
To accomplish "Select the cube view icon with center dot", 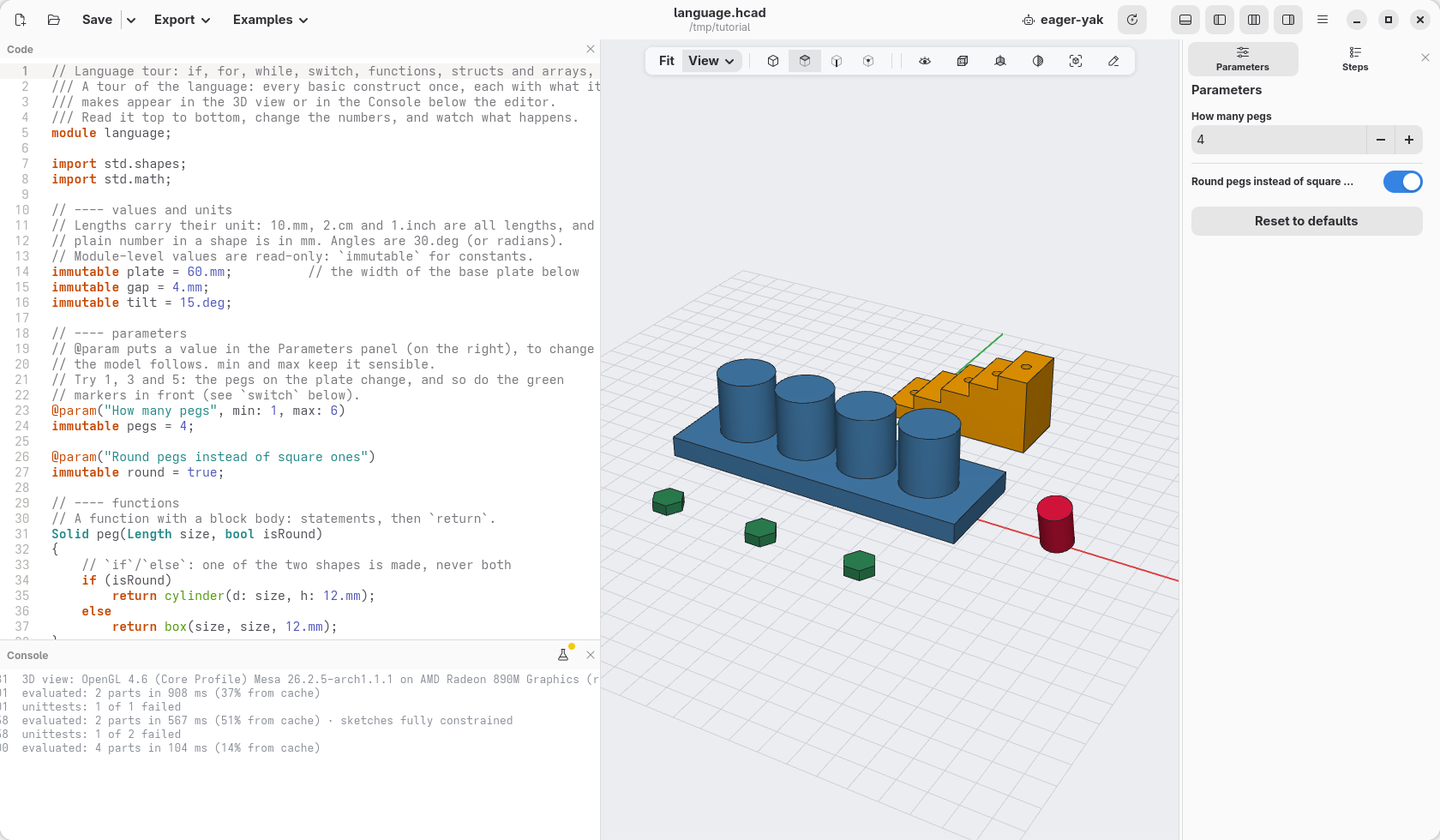I will pyautogui.click(x=868, y=61).
